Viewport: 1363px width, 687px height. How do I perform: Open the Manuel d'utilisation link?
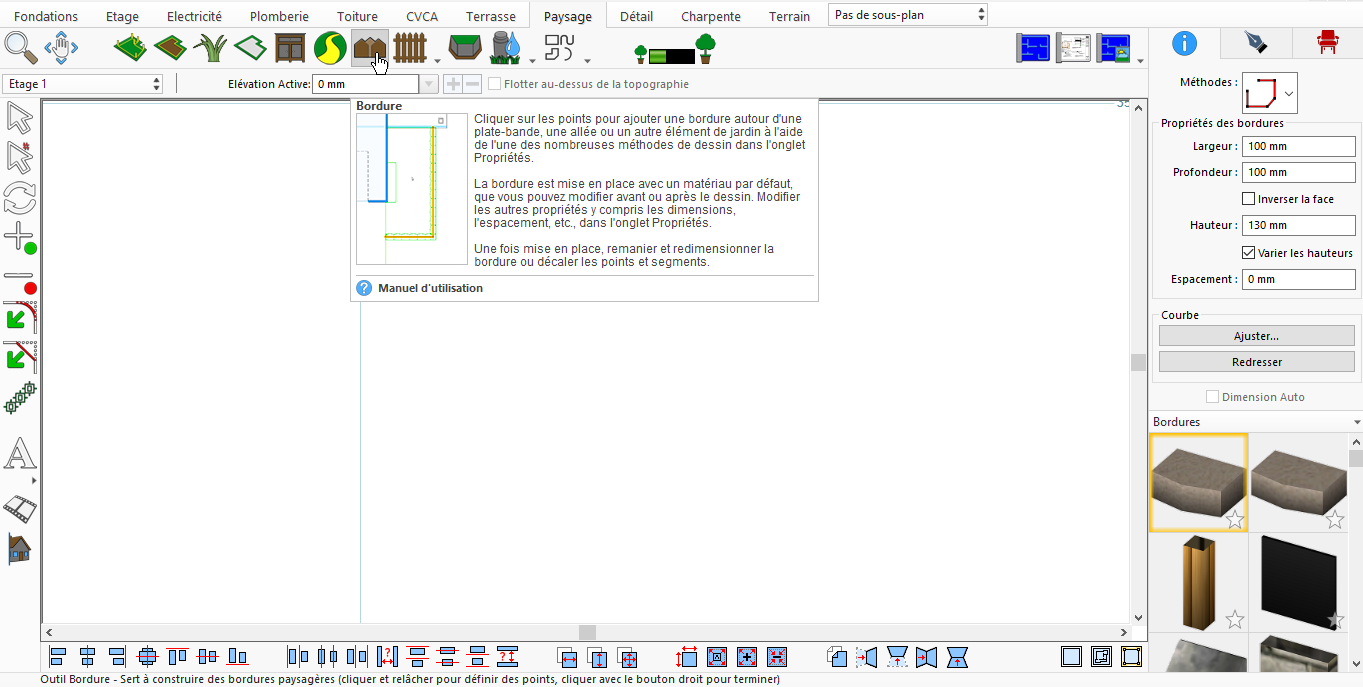[430, 288]
